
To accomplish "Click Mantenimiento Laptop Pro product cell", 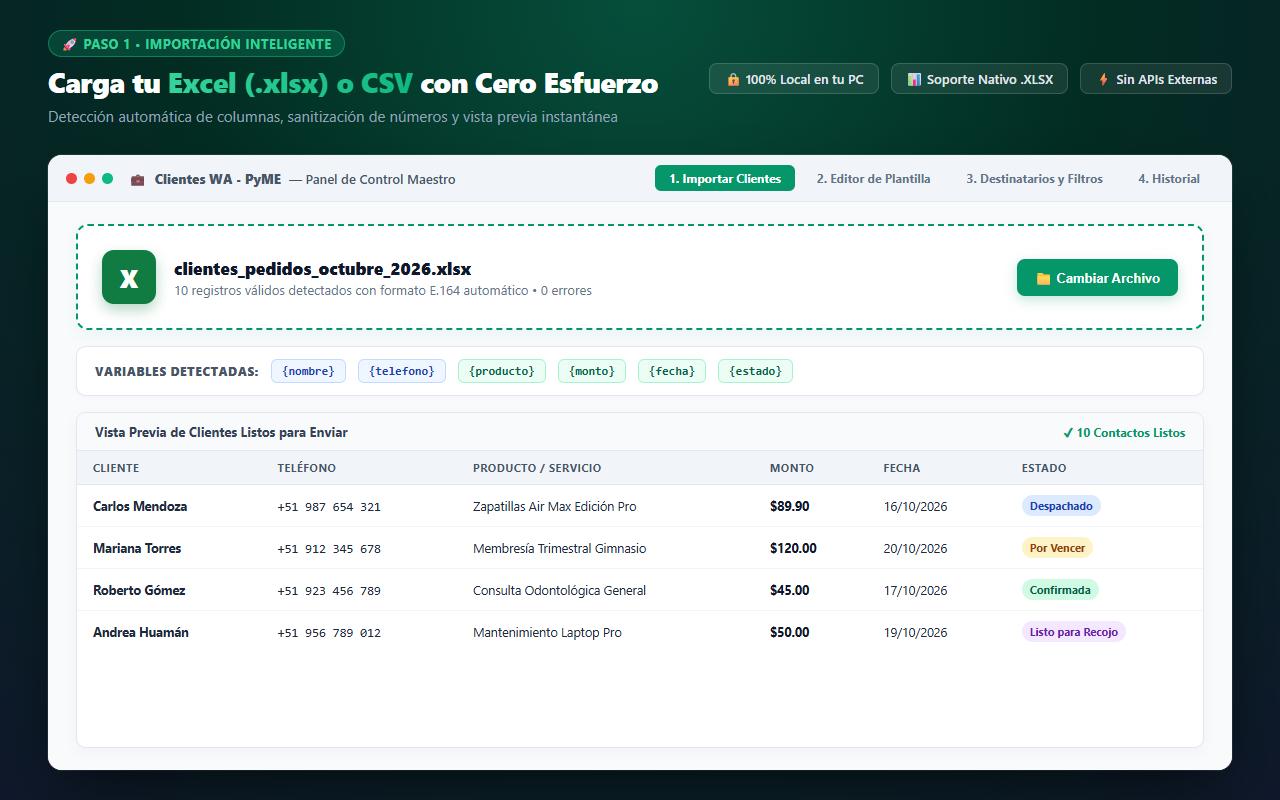I will (x=547, y=632).
